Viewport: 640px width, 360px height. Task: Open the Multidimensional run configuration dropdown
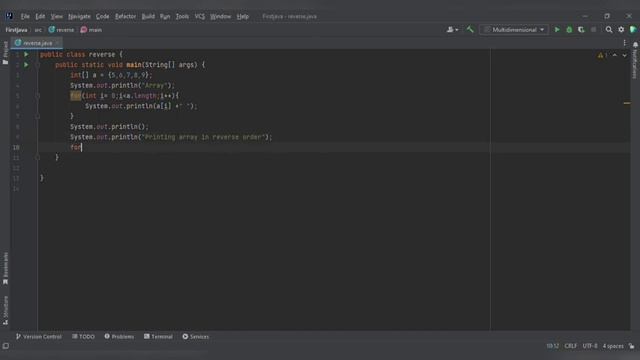pyautogui.click(x=514, y=30)
